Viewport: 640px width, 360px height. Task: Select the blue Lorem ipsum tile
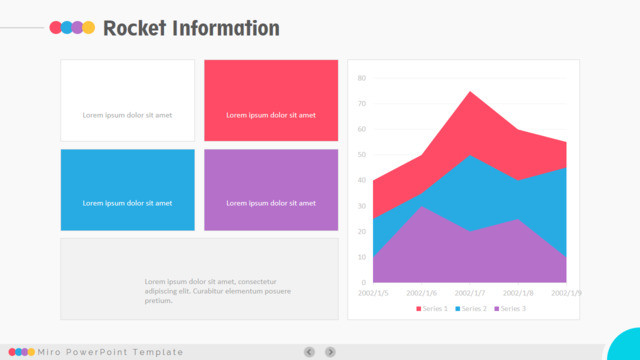(x=128, y=190)
